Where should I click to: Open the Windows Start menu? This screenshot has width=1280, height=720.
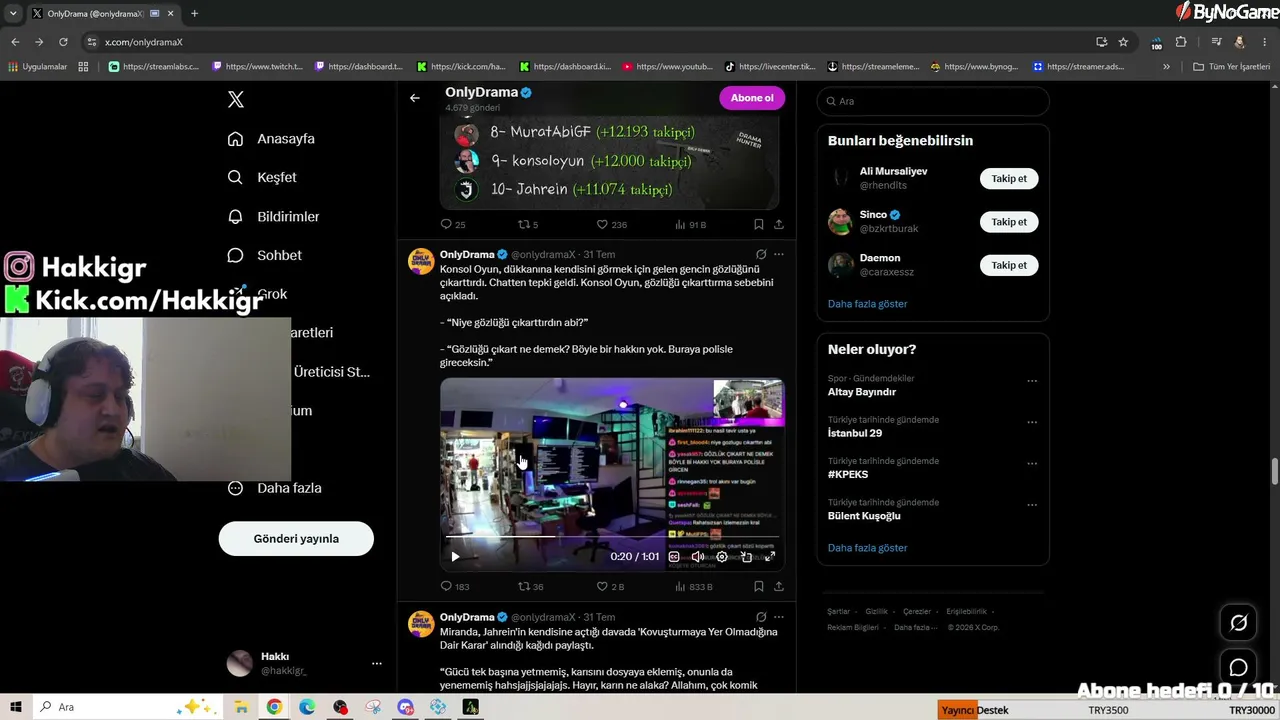16,707
